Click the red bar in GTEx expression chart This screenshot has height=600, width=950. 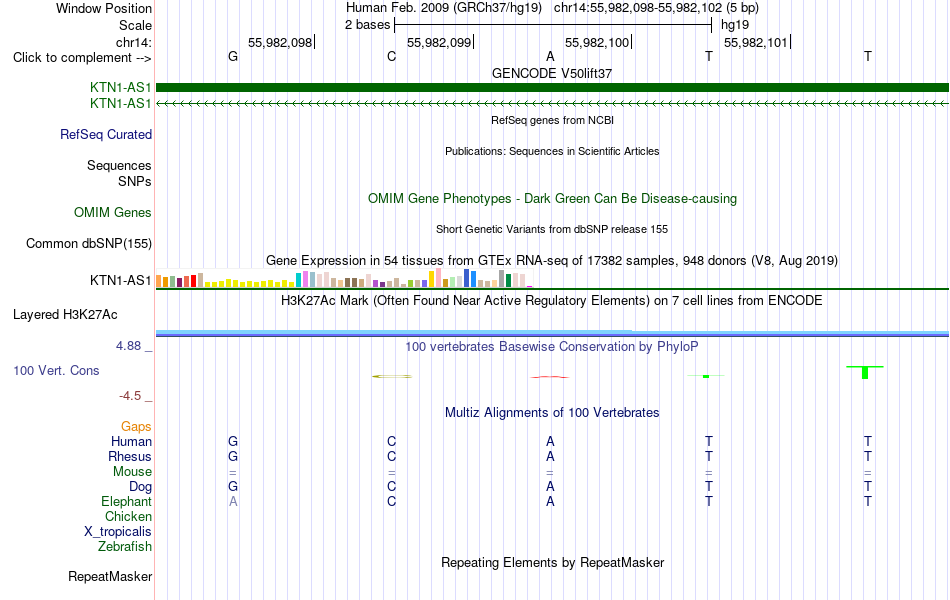[193, 281]
